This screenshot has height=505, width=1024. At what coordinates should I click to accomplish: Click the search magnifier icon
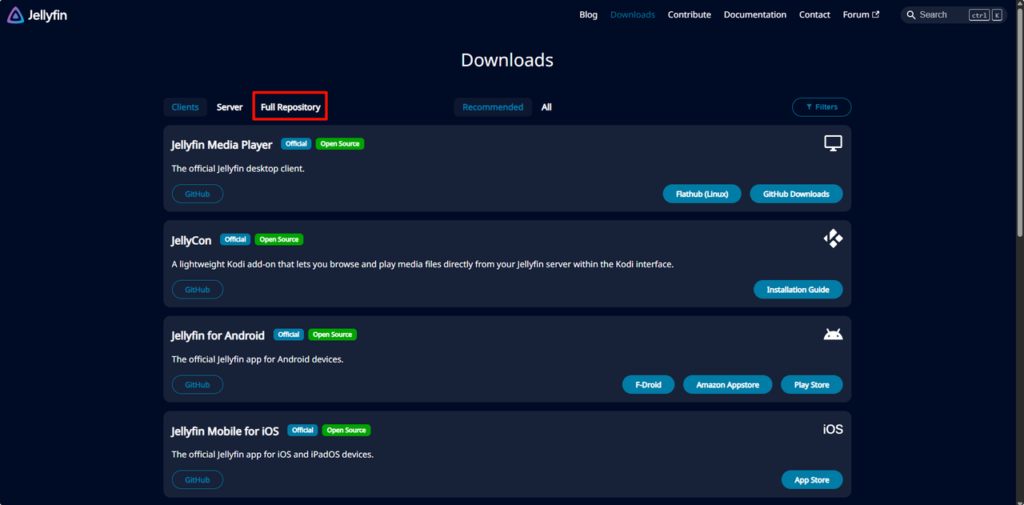911,15
